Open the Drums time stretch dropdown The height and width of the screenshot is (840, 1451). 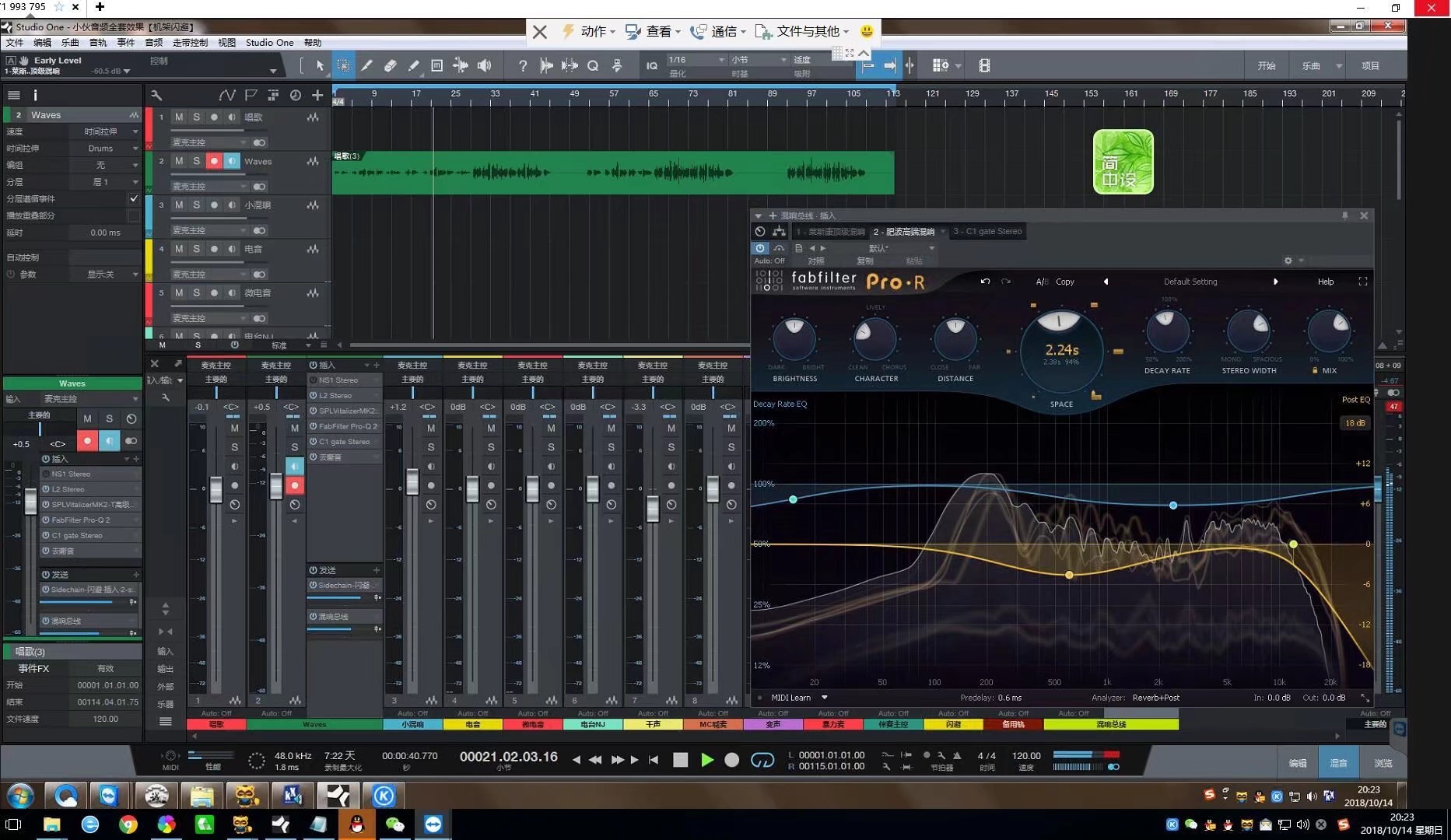pyautogui.click(x=107, y=149)
